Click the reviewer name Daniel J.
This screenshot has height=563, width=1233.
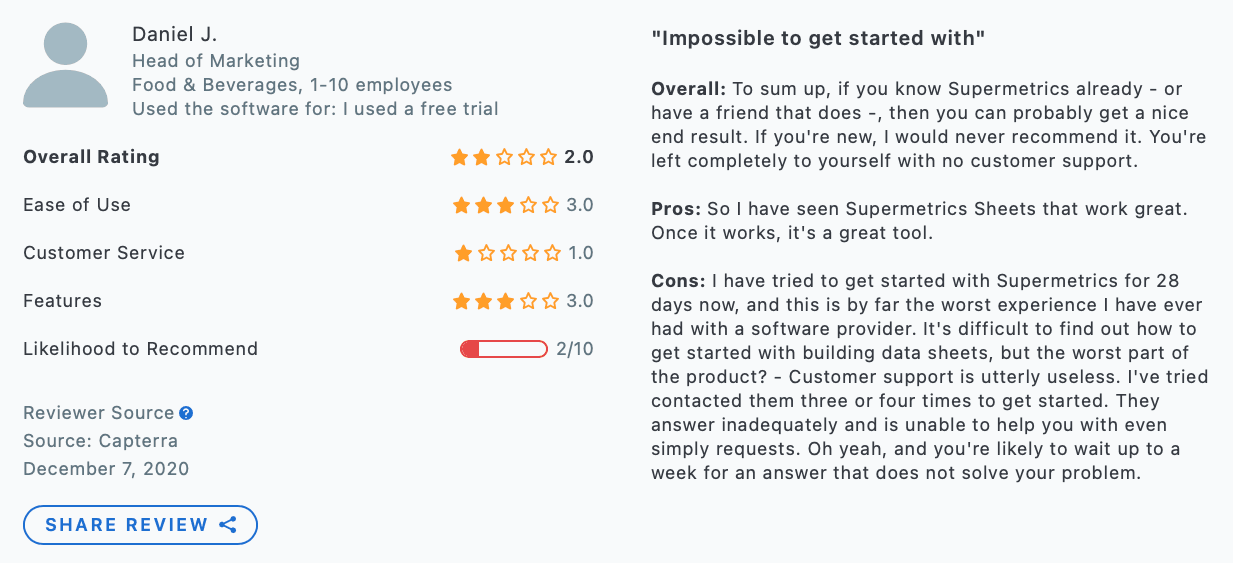click(172, 34)
